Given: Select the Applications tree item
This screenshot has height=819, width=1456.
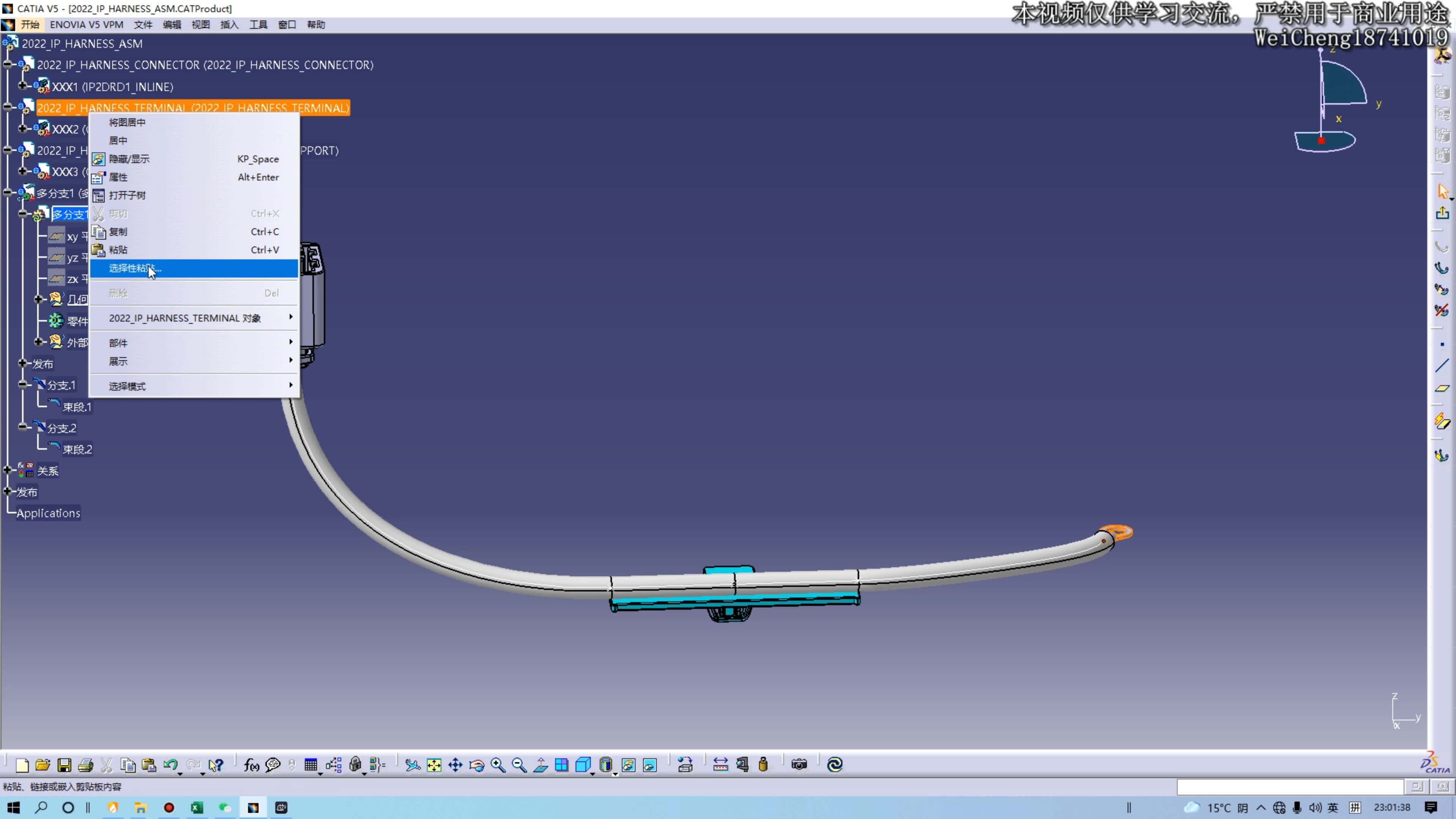Looking at the screenshot, I should click(x=48, y=513).
